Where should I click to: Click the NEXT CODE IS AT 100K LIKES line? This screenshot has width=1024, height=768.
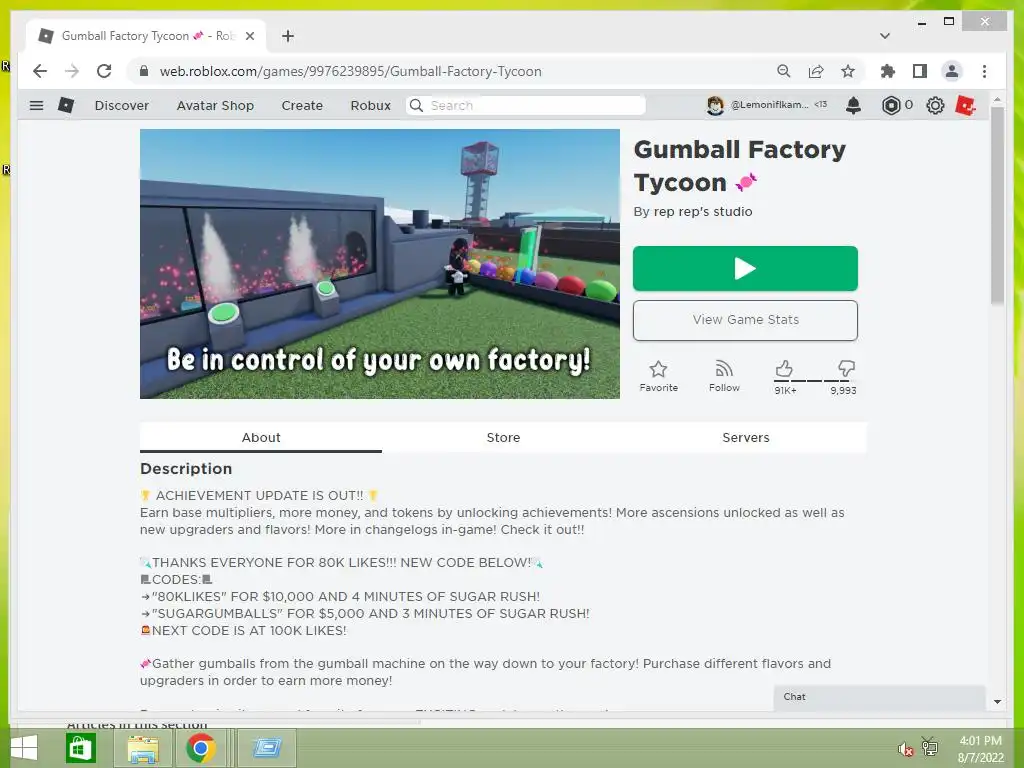tap(244, 630)
